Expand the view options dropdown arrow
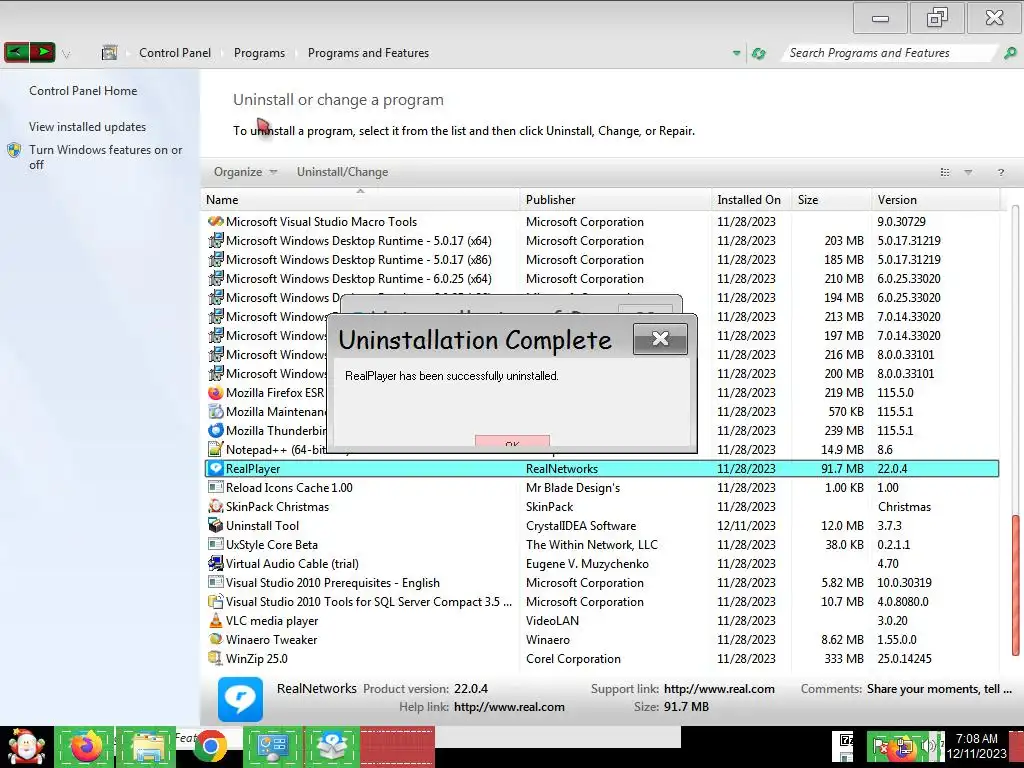This screenshot has width=1024, height=768. [x=968, y=172]
